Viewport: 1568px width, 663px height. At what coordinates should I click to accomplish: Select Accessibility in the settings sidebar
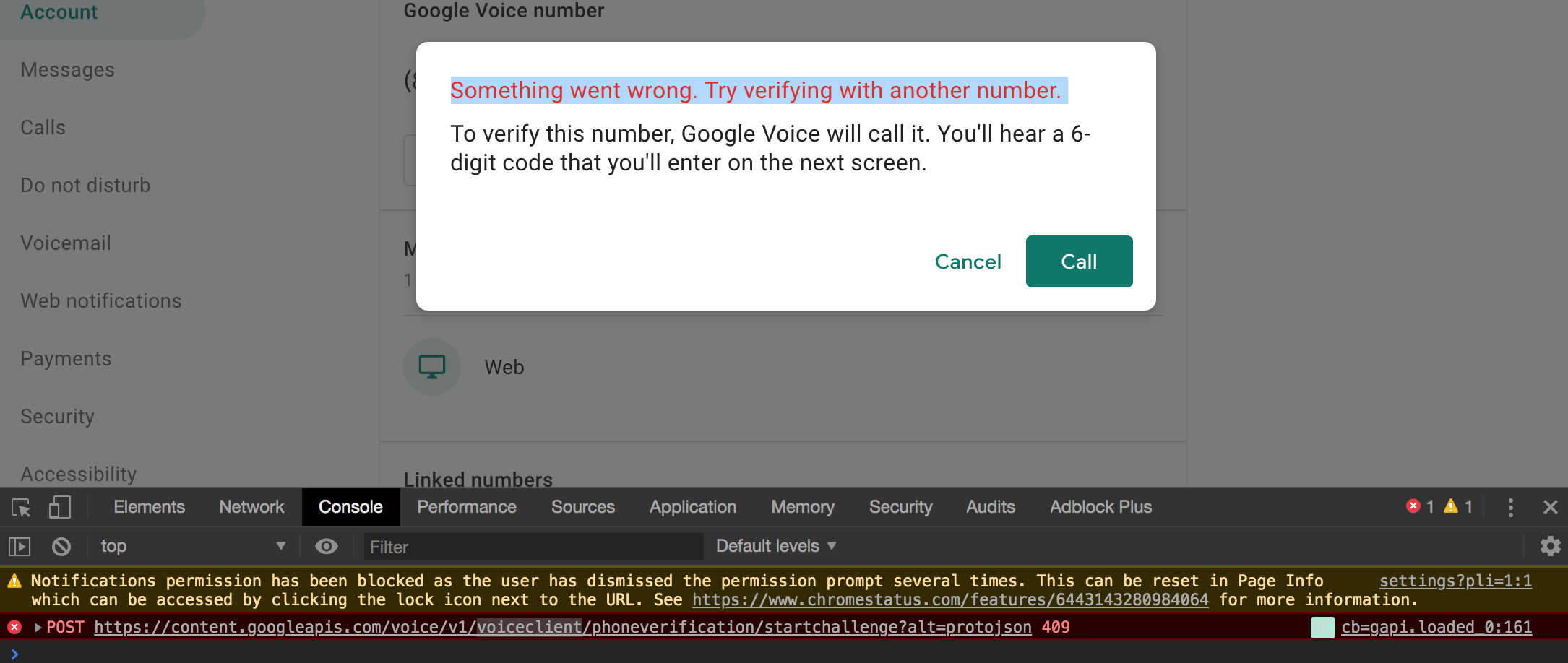[78, 474]
